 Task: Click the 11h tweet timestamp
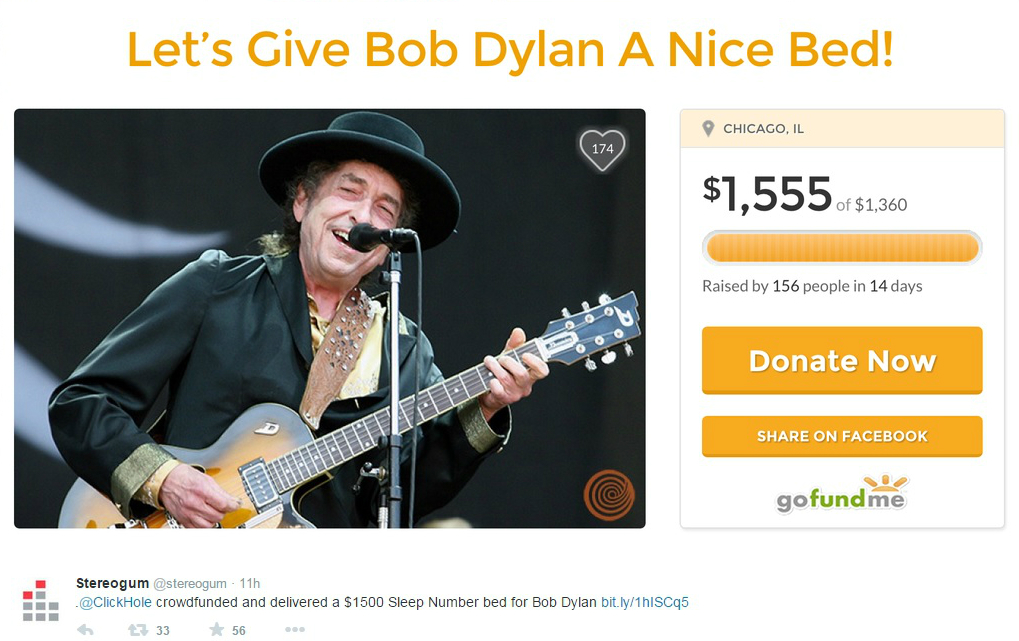click(x=250, y=583)
